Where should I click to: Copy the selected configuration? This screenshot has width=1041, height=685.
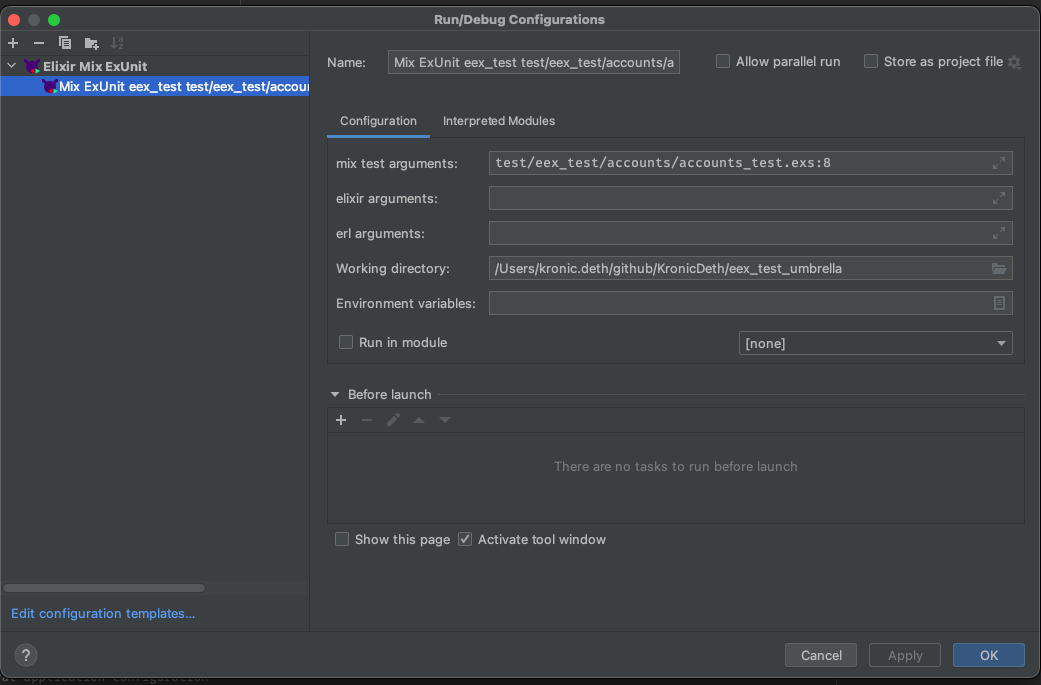[64, 43]
